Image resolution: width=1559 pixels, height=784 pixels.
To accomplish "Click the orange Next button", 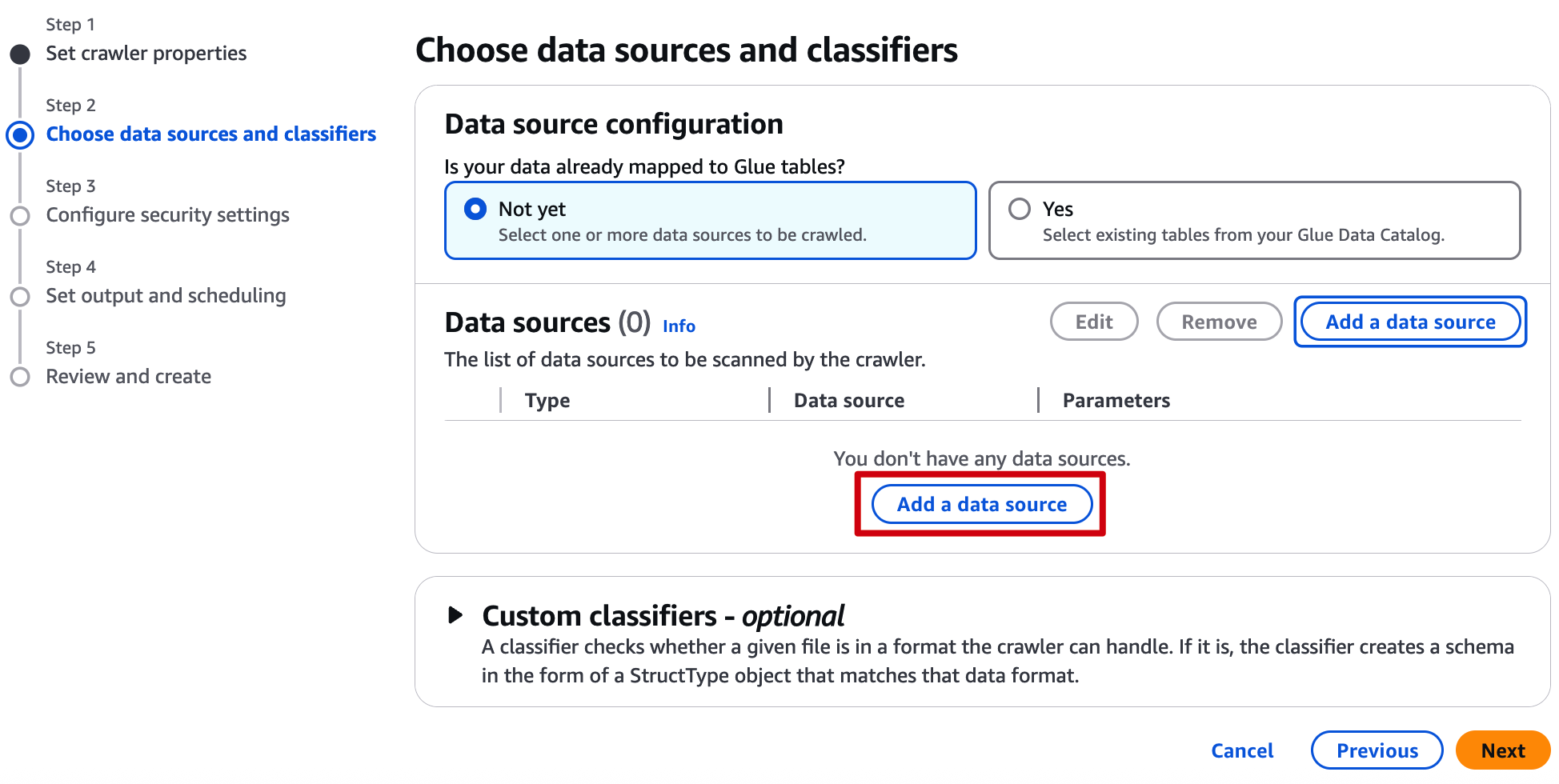I will 1502,750.
